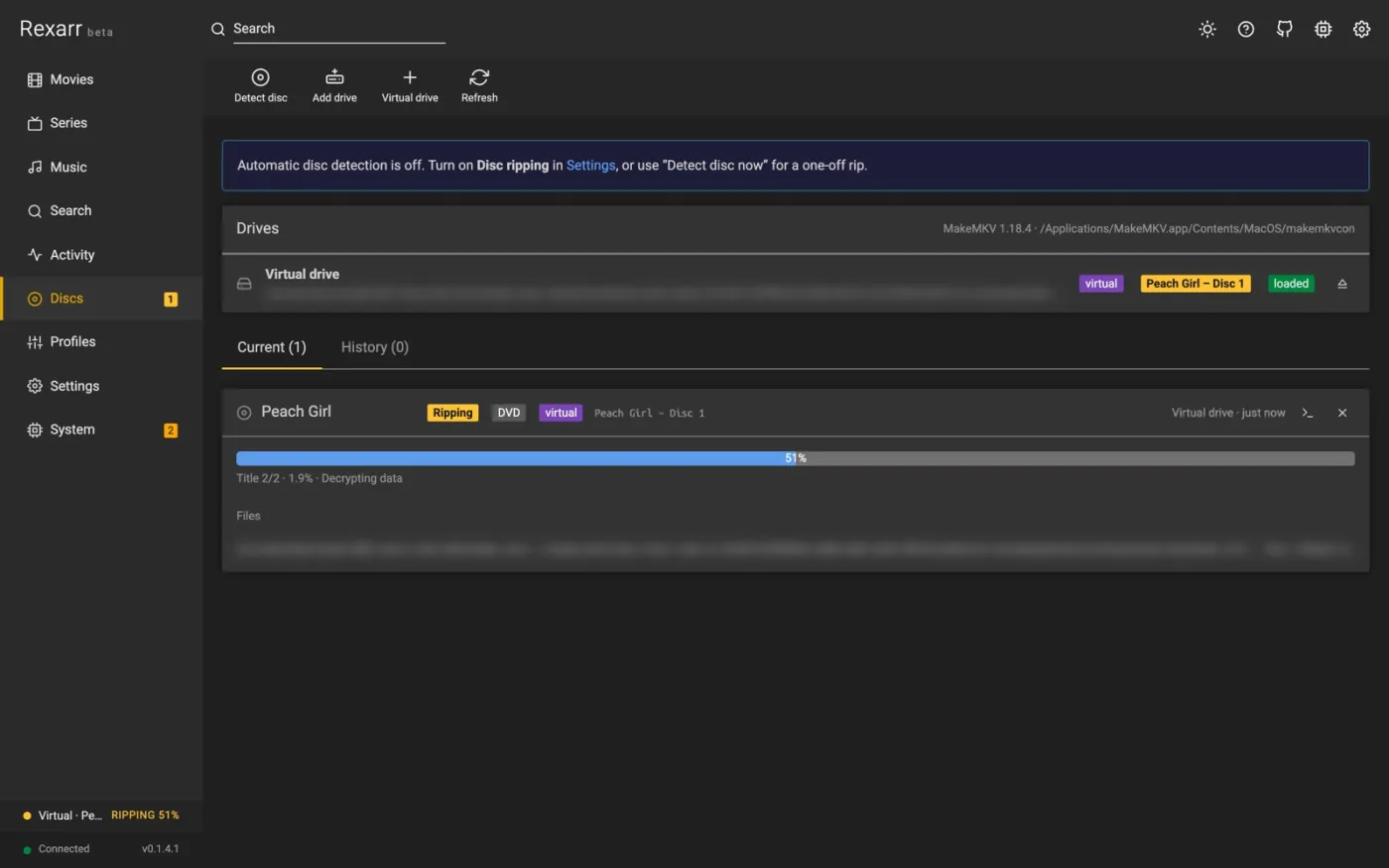Click the orange Peach Girl – Disc 1 tag
The height and width of the screenshot is (868, 1389).
coord(1196,284)
